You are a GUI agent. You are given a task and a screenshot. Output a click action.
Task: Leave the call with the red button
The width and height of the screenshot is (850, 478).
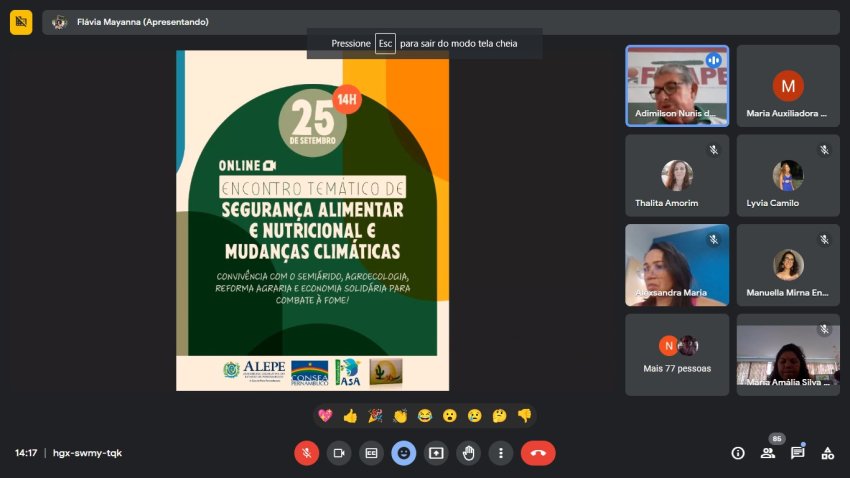click(538, 453)
